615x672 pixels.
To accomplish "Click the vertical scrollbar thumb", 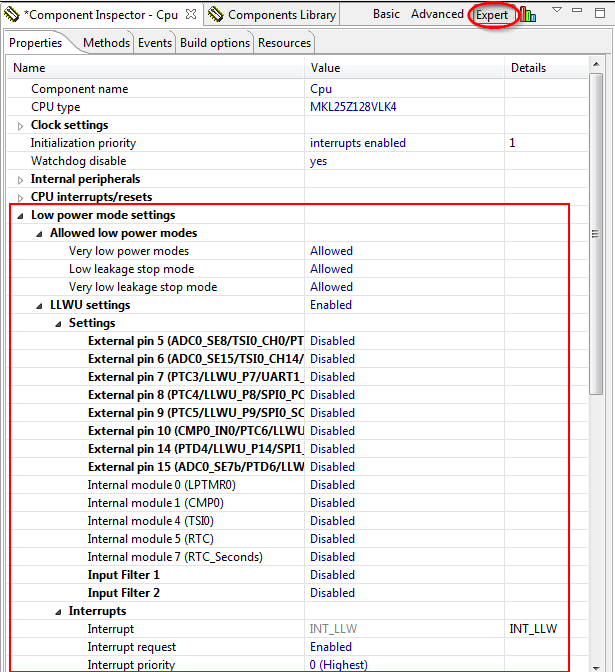I will pyautogui.click(x=596, y=234).
